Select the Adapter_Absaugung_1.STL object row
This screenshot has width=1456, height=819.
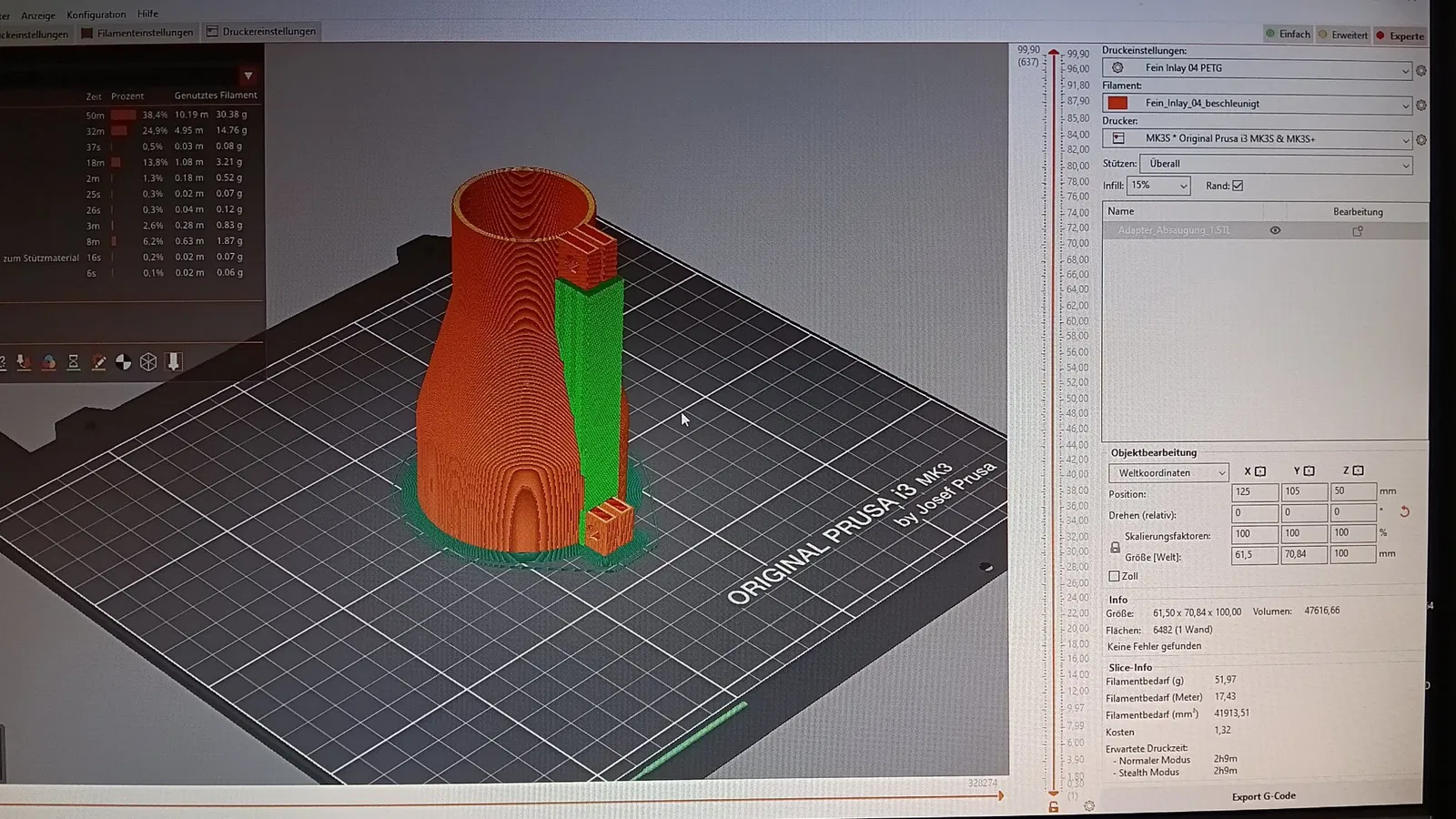[x=1265, y=230]
